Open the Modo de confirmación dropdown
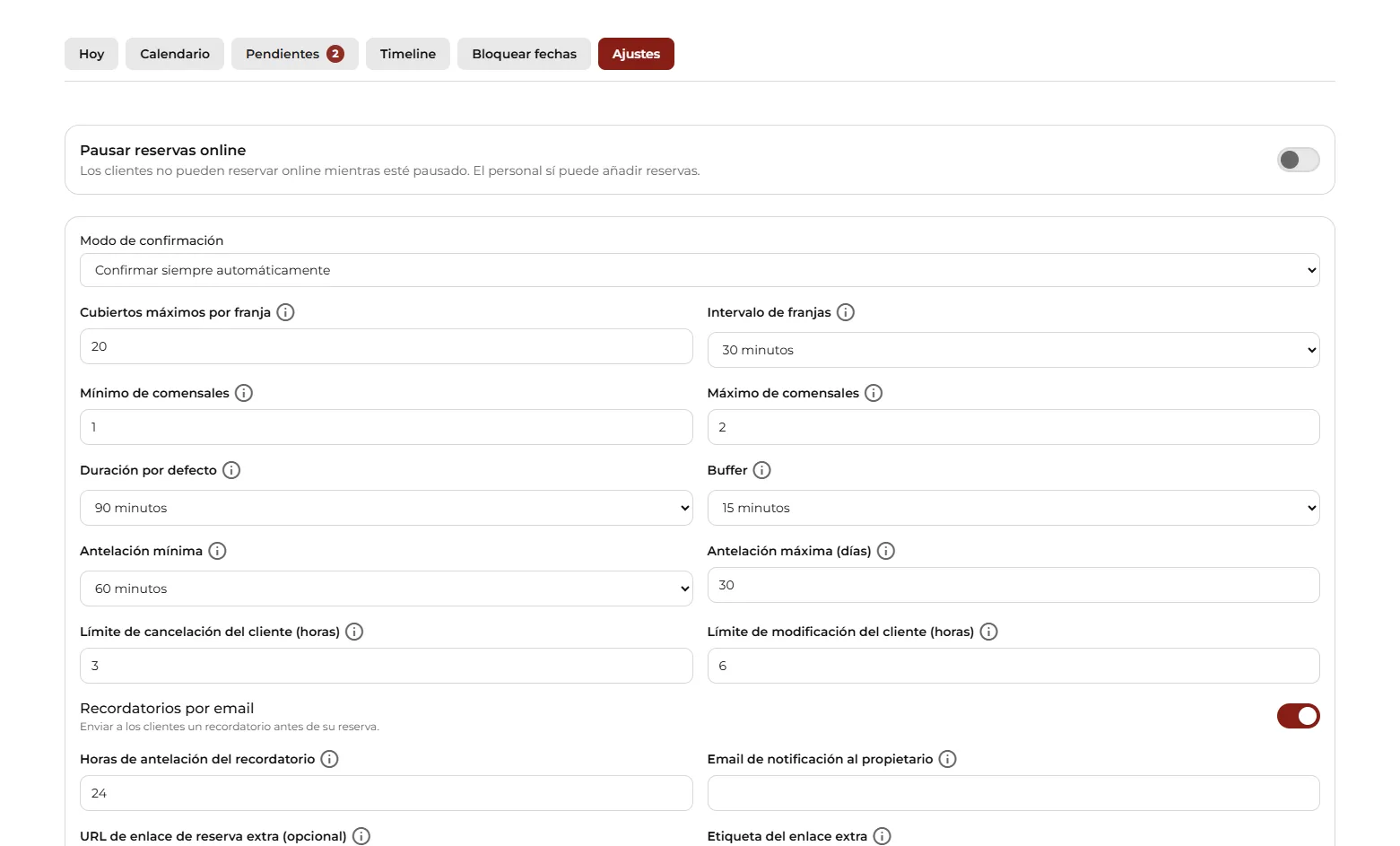Screen dimensions: 1400x846 click(700, 270)
